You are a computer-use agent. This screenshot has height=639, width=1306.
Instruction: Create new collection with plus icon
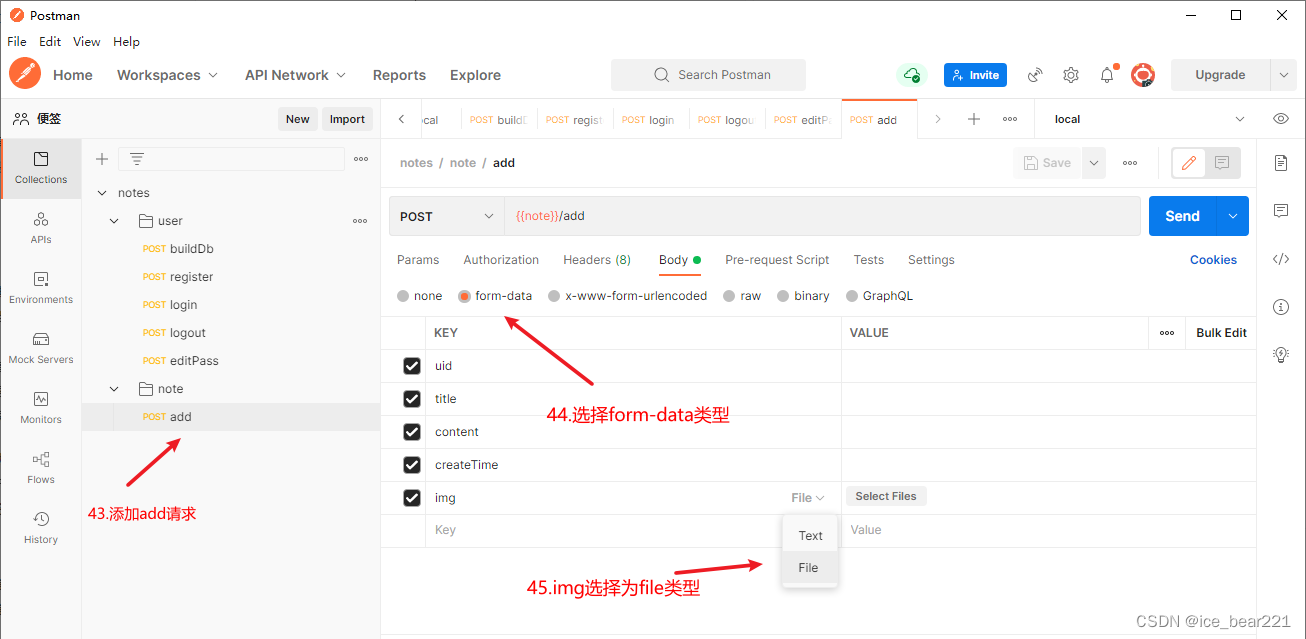tap(101, 159)
